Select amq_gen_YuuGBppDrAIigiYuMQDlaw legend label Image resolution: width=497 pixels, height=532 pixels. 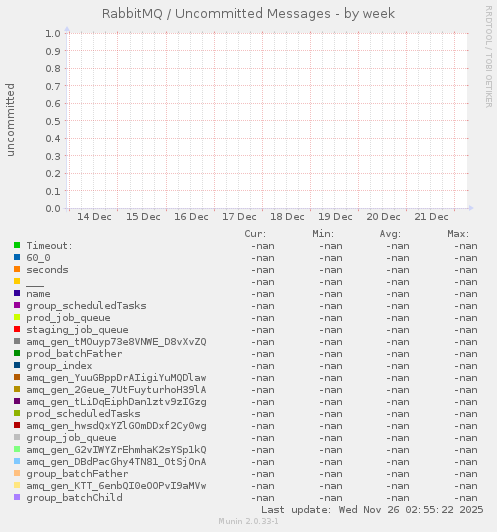pyautogui.click(x=116, y=378)
